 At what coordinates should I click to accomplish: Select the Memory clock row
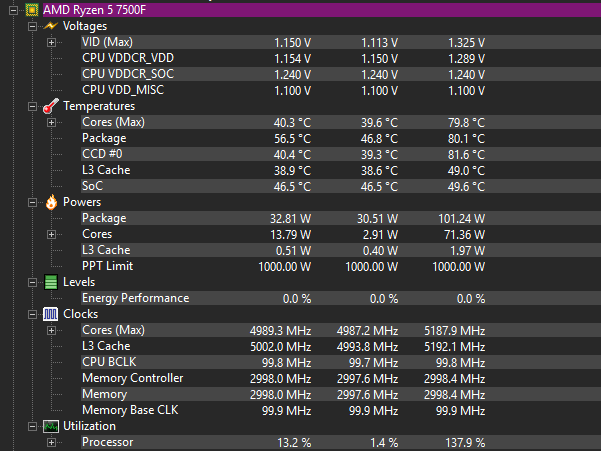pos(341,394)
